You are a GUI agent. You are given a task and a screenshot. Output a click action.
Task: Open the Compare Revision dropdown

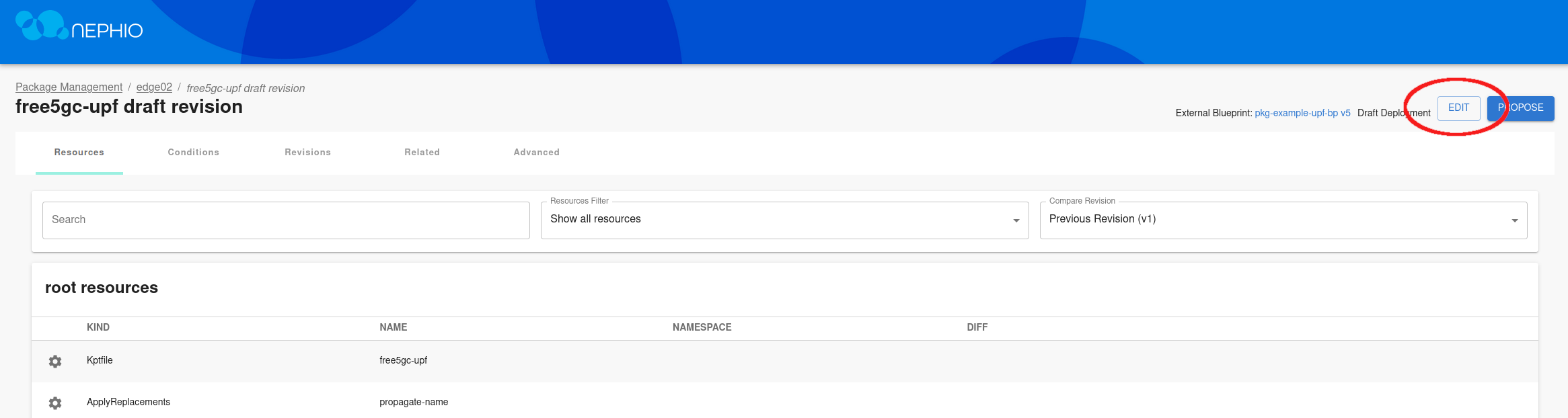coord(1283,220)
